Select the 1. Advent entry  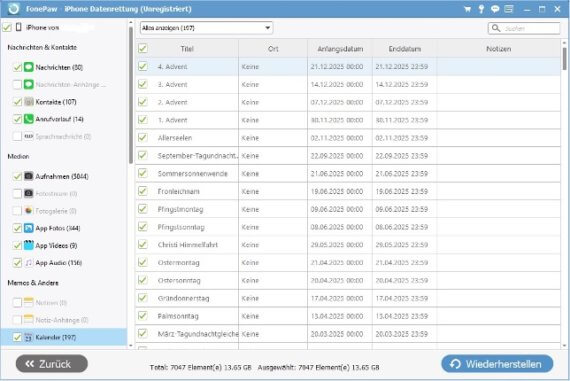click(x=172, y=120)
